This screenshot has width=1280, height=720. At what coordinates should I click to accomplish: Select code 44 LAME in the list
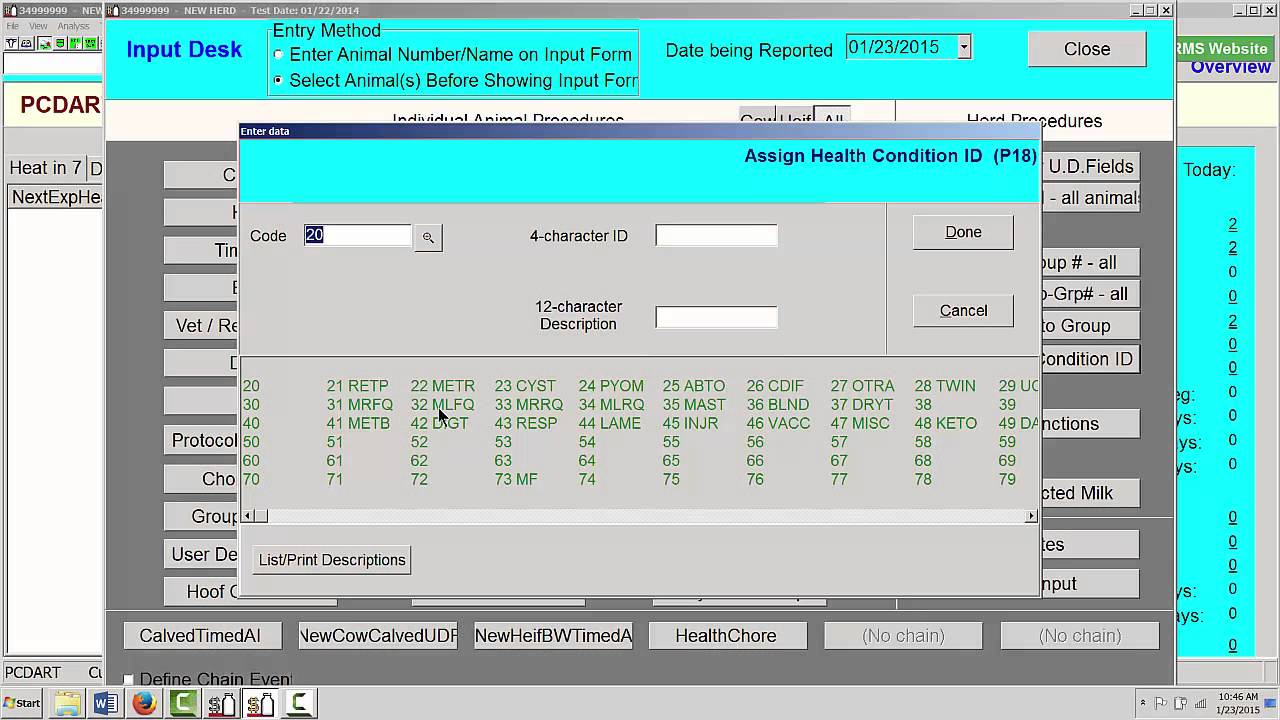(609, 424)
